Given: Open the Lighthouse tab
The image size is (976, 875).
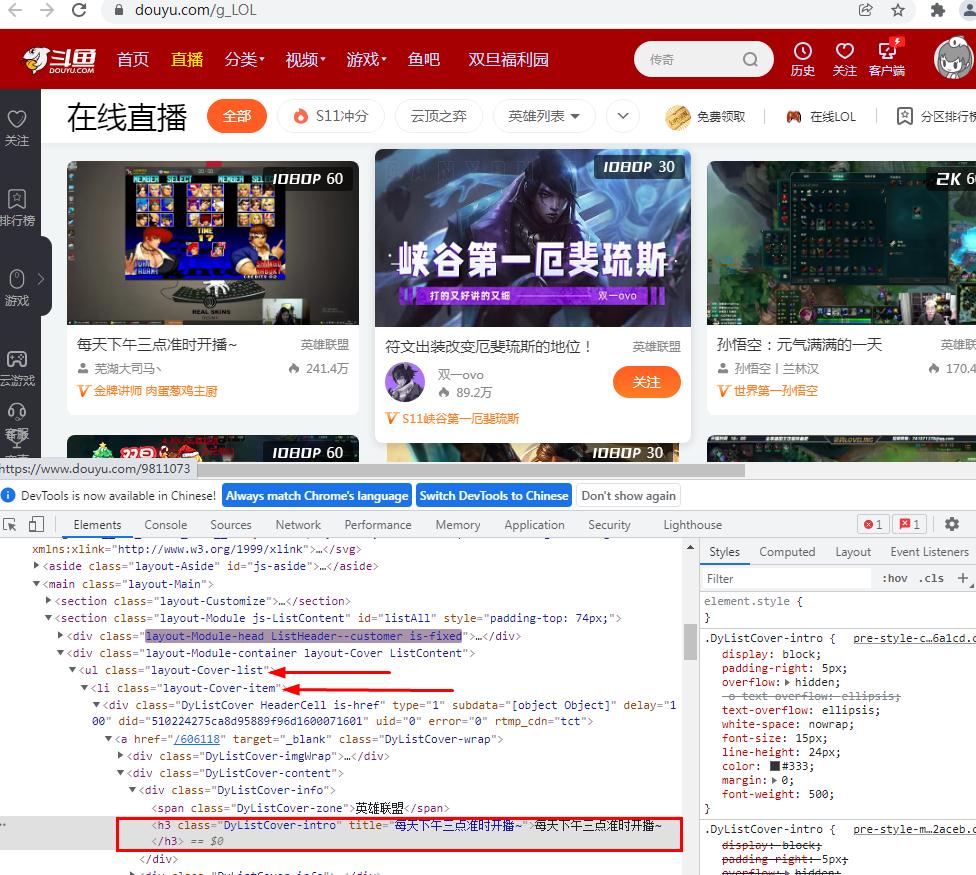Looking at the screenshot, I should (x=692, y=525).
